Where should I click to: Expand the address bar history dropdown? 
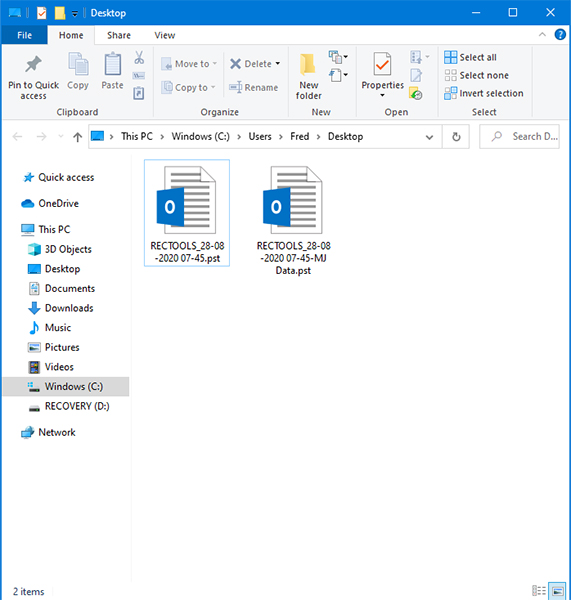click(429, 137)
